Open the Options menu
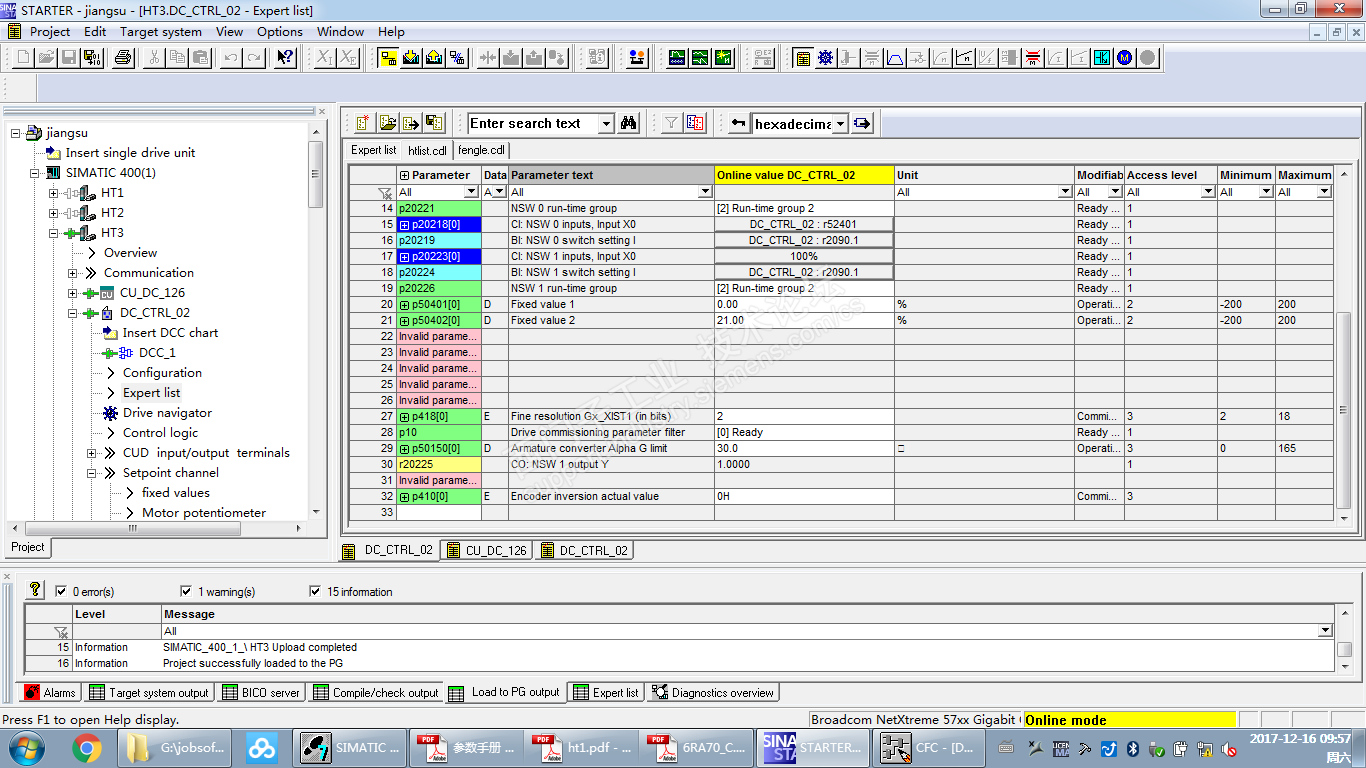Screen dimensions: 1366x768 click(280, 31)
